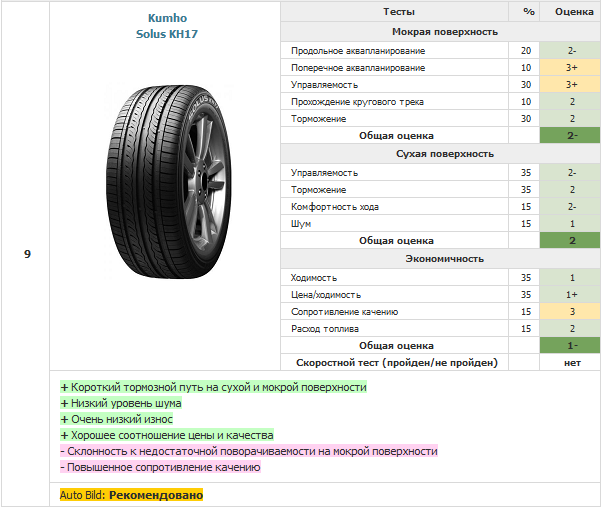This screenshot has width=602, height=510.
Task: Click the 'нет' value of Скоростной тест
Action: 572,363
